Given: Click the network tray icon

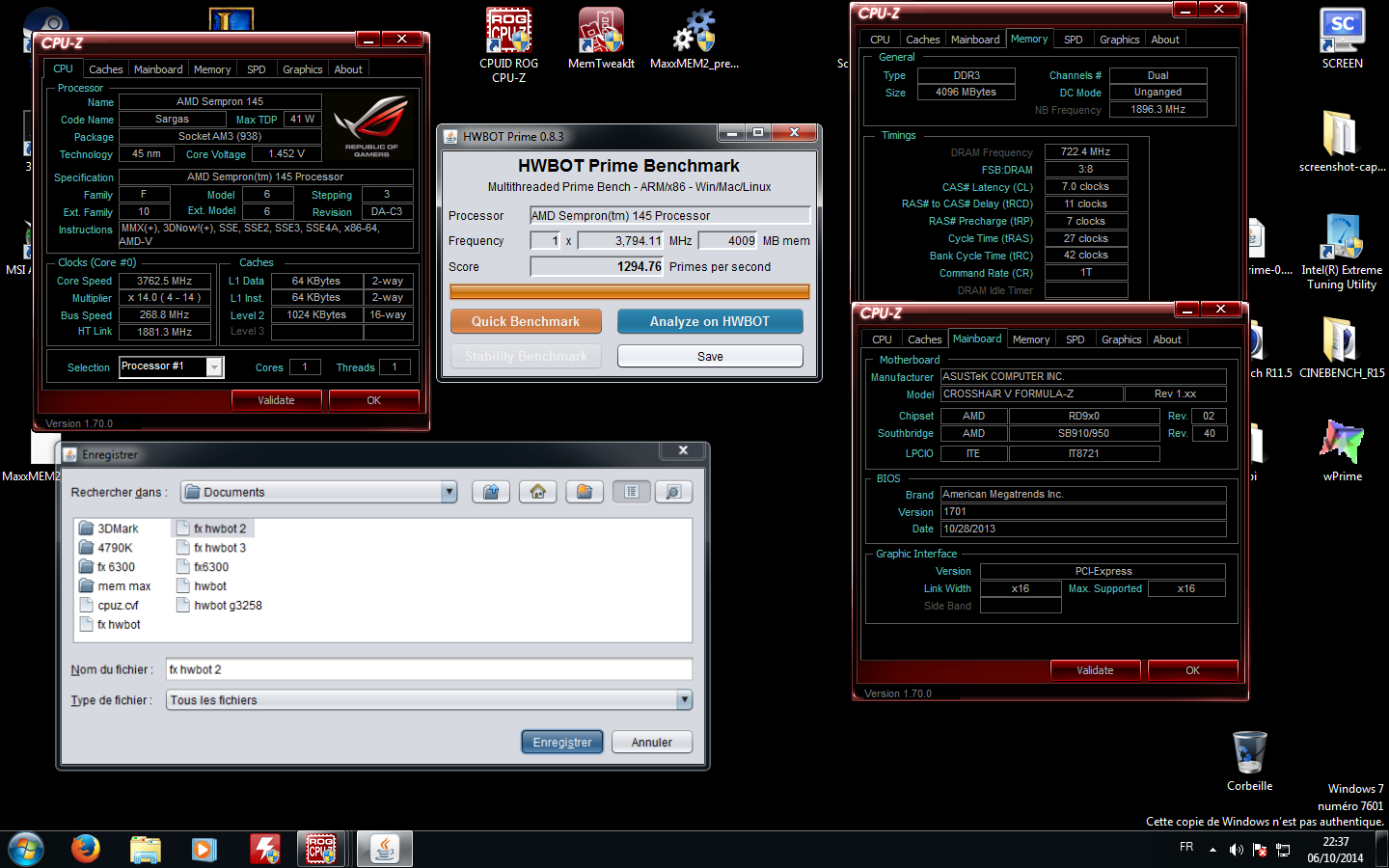Looking at the screenshot, I should coord(1283,850).
